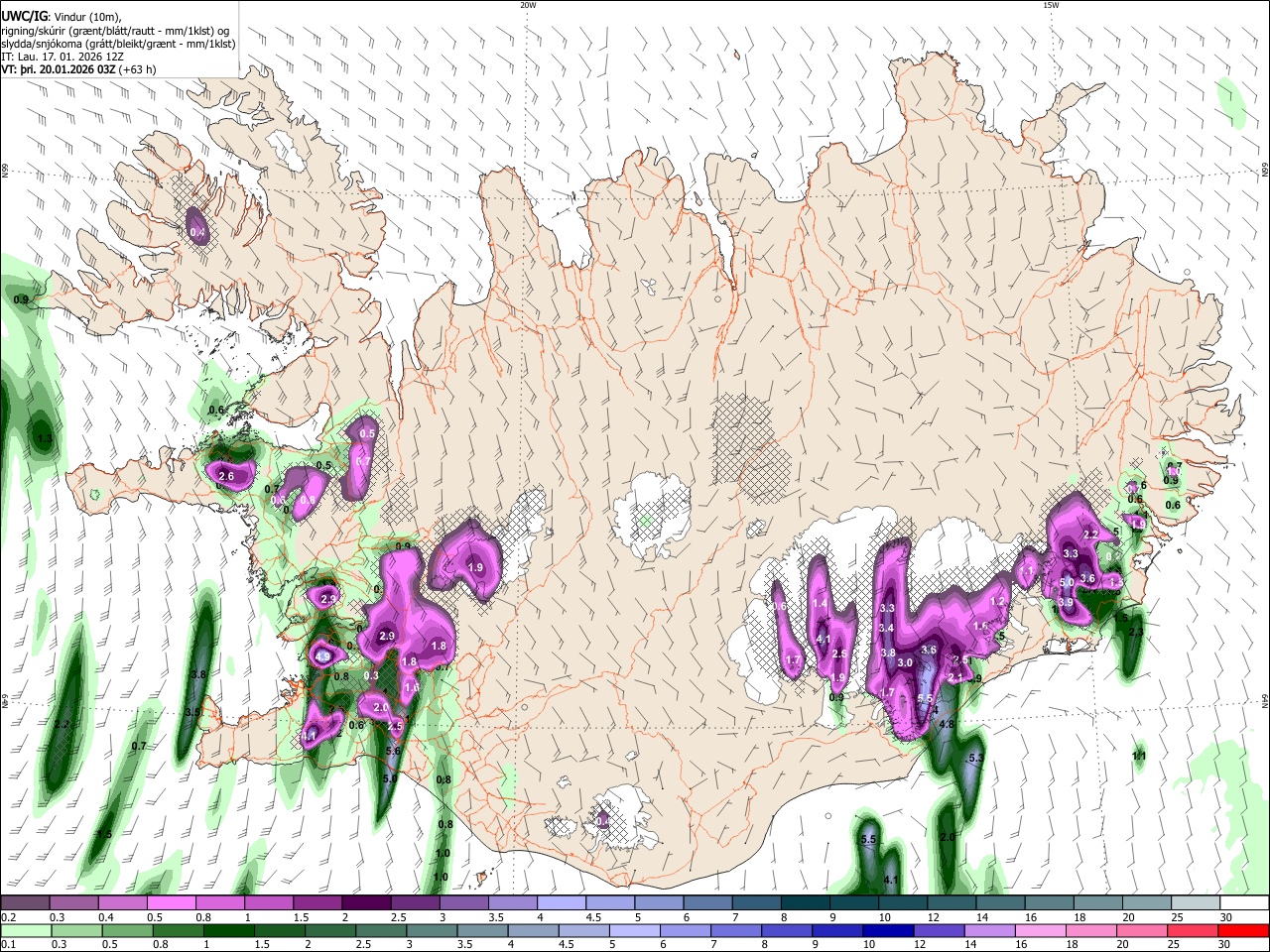Click the white 30+ swatch ending the snow legend row

(x=1244, y=902)
